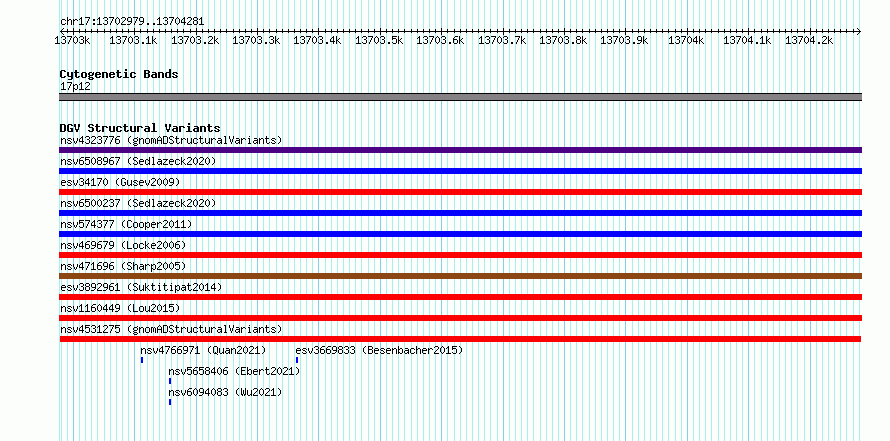Click the 13704k ruler tick label
Viewport: 890px width, 441px height.
[x=686, y=40]
